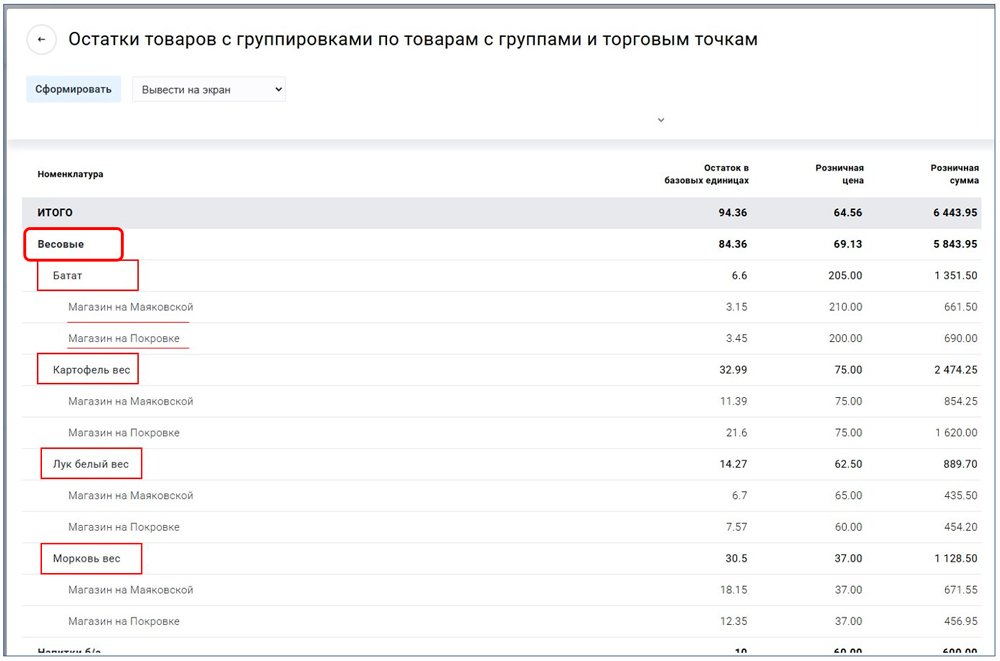Click the back arrow icon
This screenshot has height=661, width=1000.
click(41, 40)
